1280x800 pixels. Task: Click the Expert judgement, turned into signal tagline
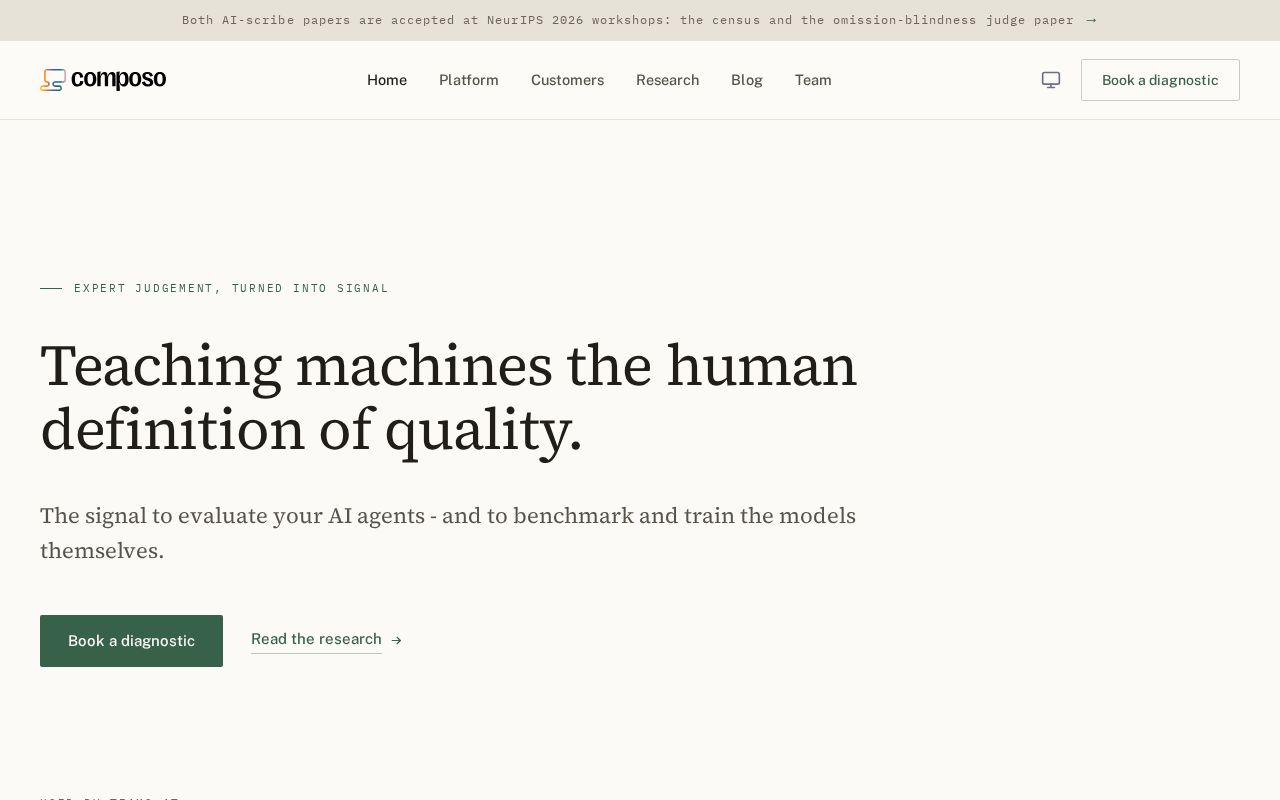231,288
